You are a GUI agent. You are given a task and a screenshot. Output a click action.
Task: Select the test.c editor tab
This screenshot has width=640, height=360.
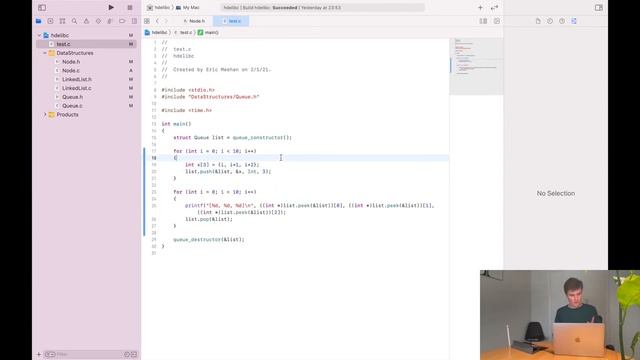pyautogui.click(x=231, y=21)
